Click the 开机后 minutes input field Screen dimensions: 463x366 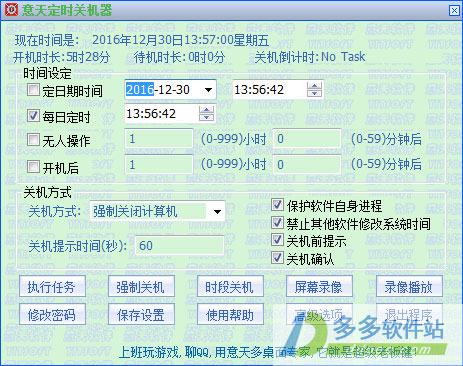point(307,165)
